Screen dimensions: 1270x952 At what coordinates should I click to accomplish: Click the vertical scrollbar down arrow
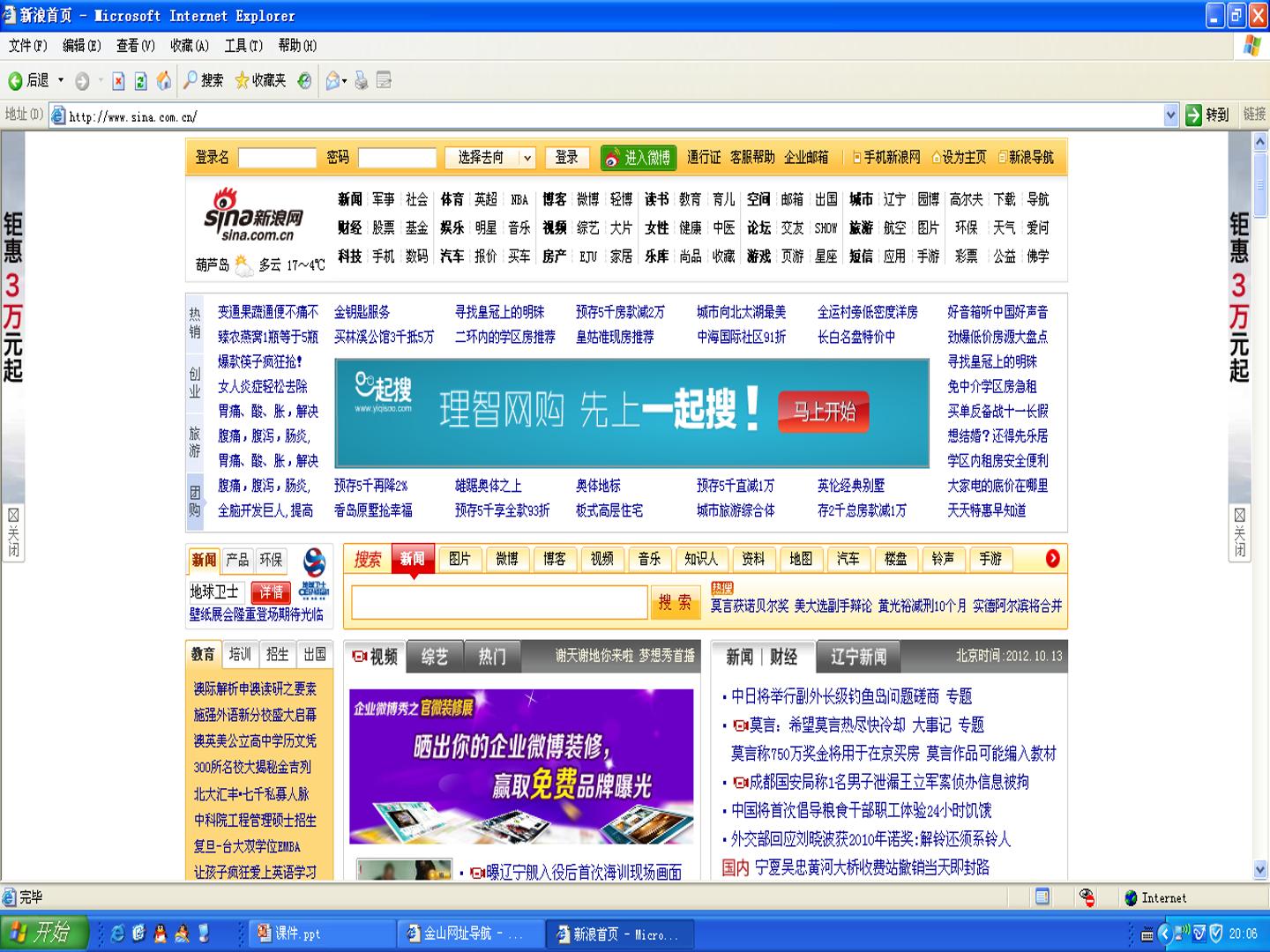(1260, 870)
